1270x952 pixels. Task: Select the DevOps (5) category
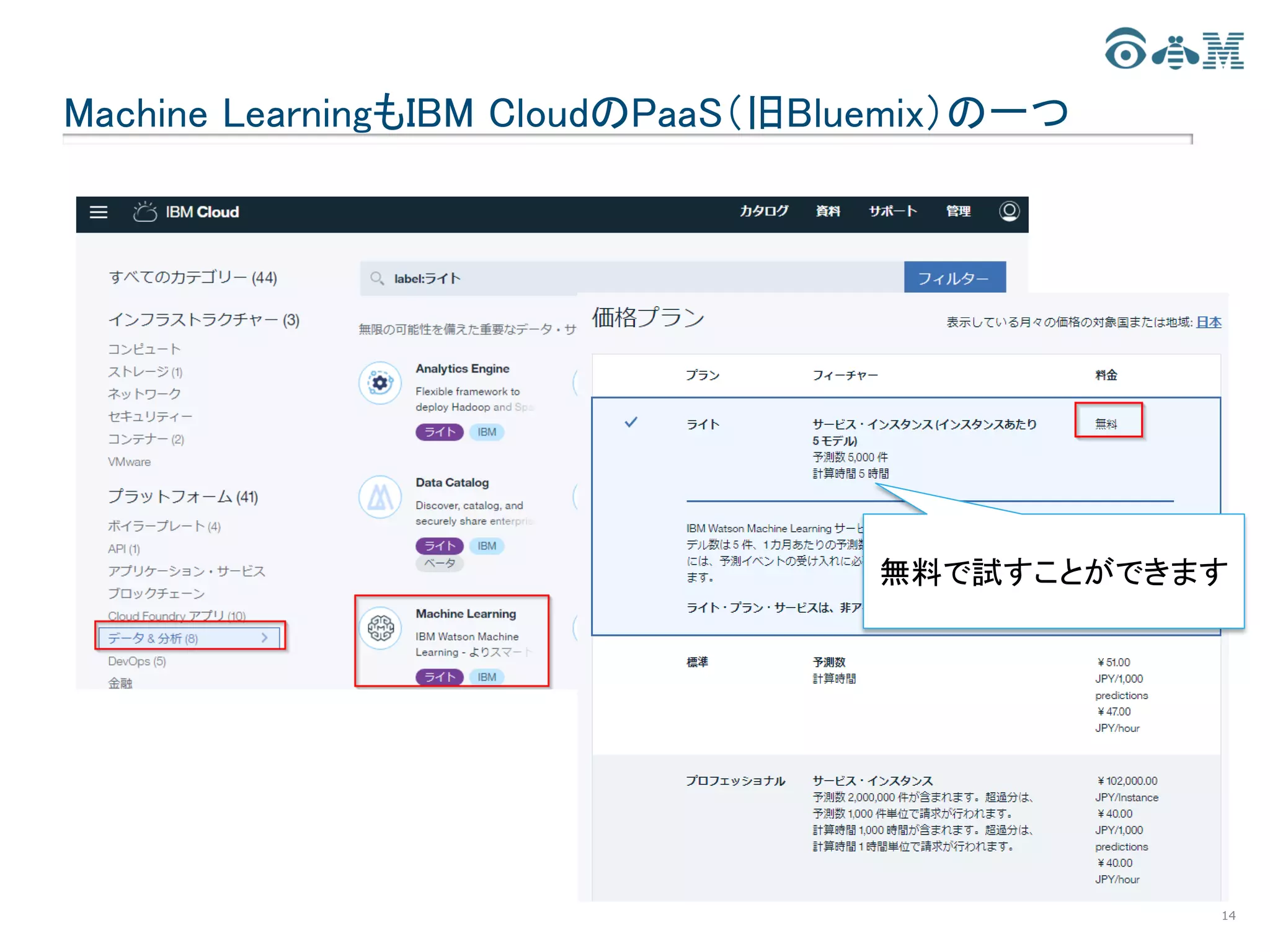pyautogui.click(x=137, y=661)
